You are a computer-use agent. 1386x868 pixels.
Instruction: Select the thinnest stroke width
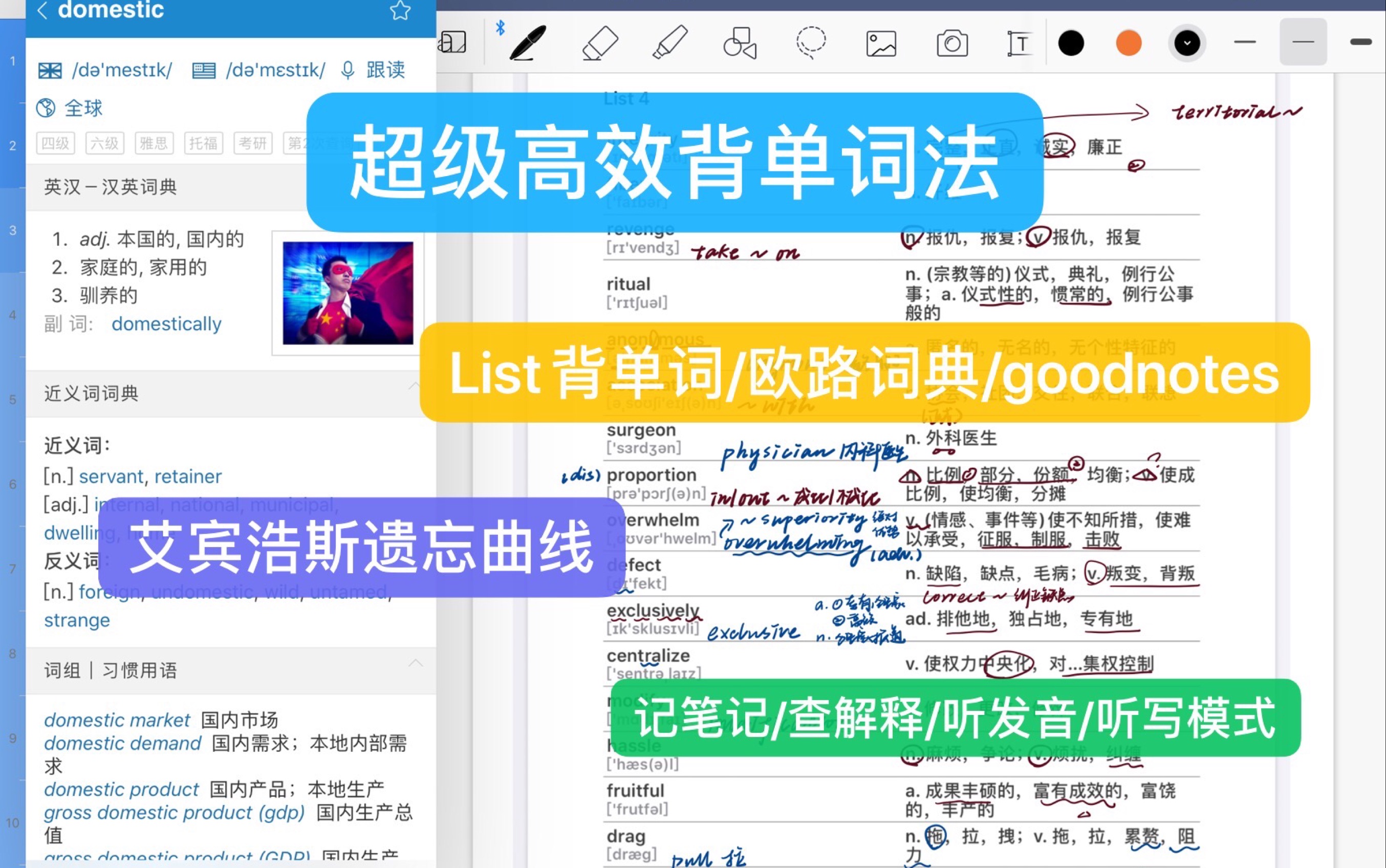tap(1245, 42)
